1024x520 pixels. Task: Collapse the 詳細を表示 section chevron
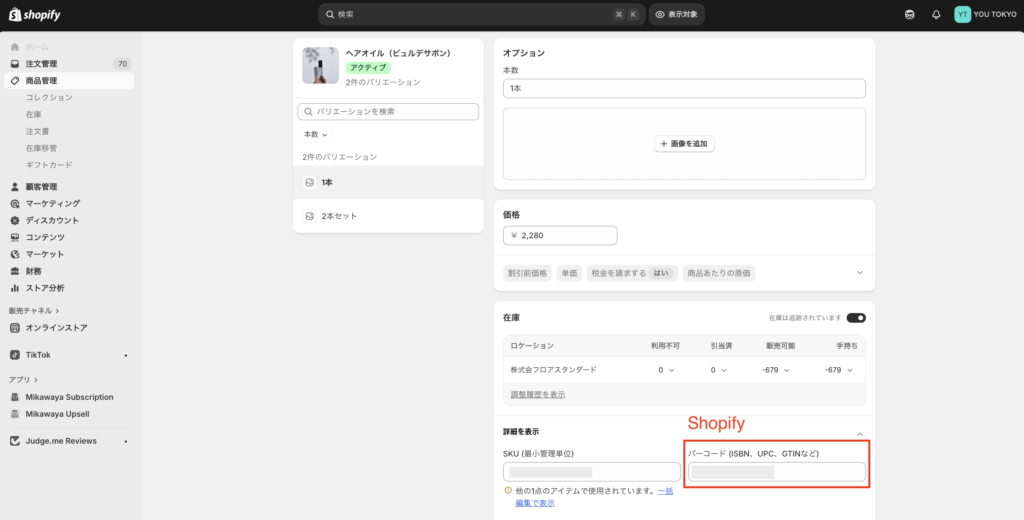pos(859,433)
